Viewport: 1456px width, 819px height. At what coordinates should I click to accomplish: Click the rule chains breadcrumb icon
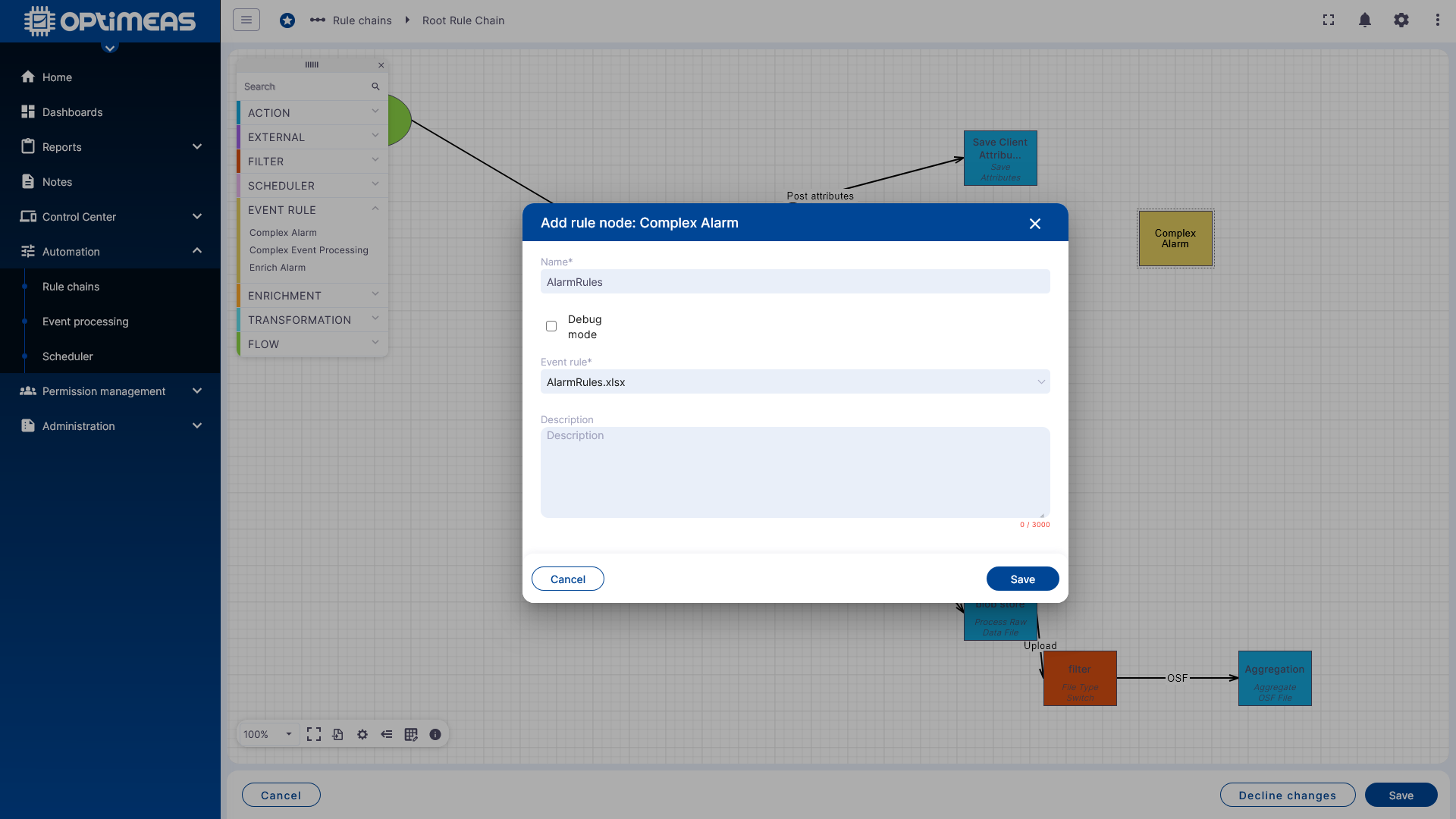[x=318, y=20]
